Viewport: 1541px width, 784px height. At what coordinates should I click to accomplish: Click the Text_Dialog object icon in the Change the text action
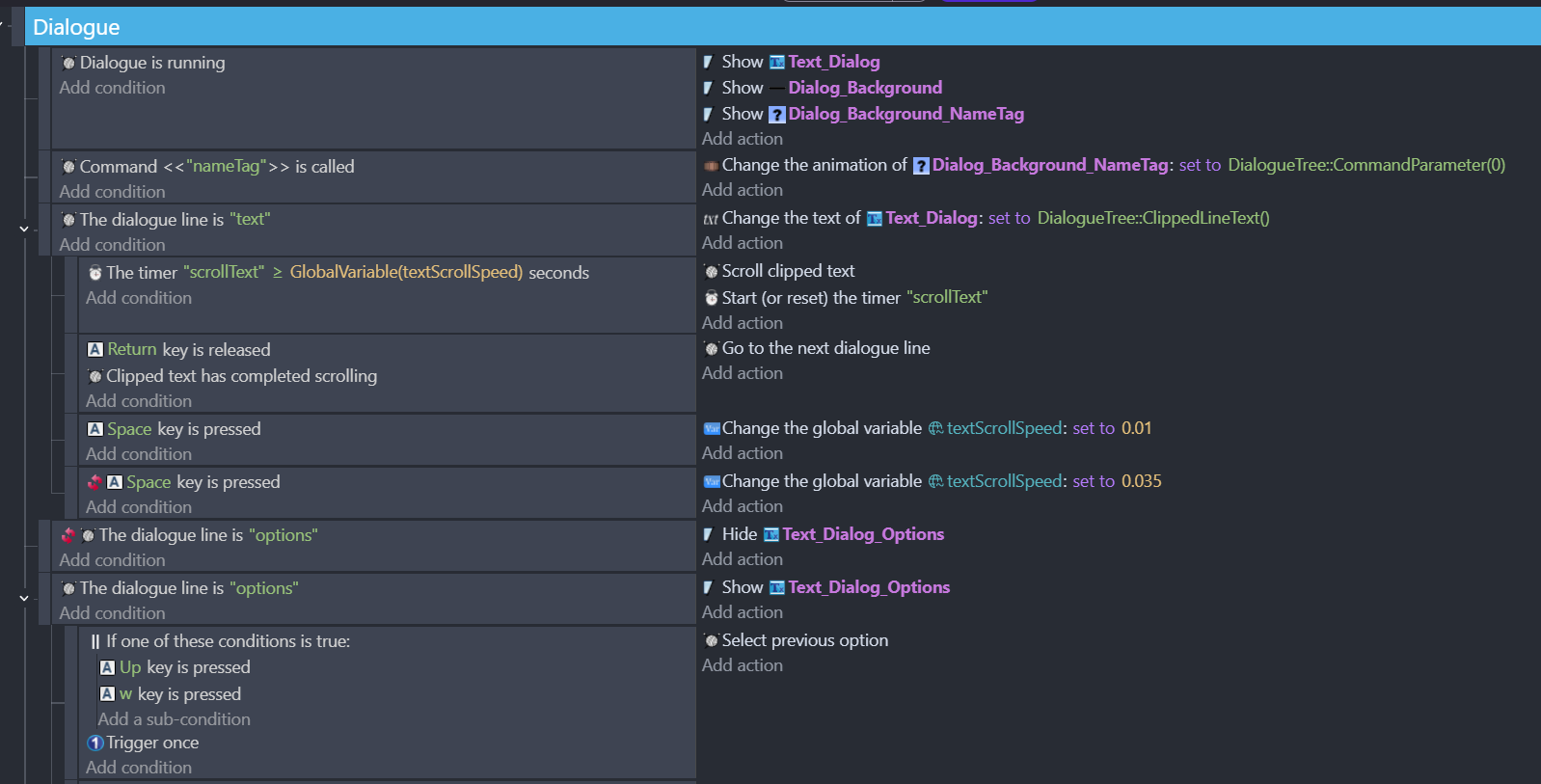[x=875, y=219]
